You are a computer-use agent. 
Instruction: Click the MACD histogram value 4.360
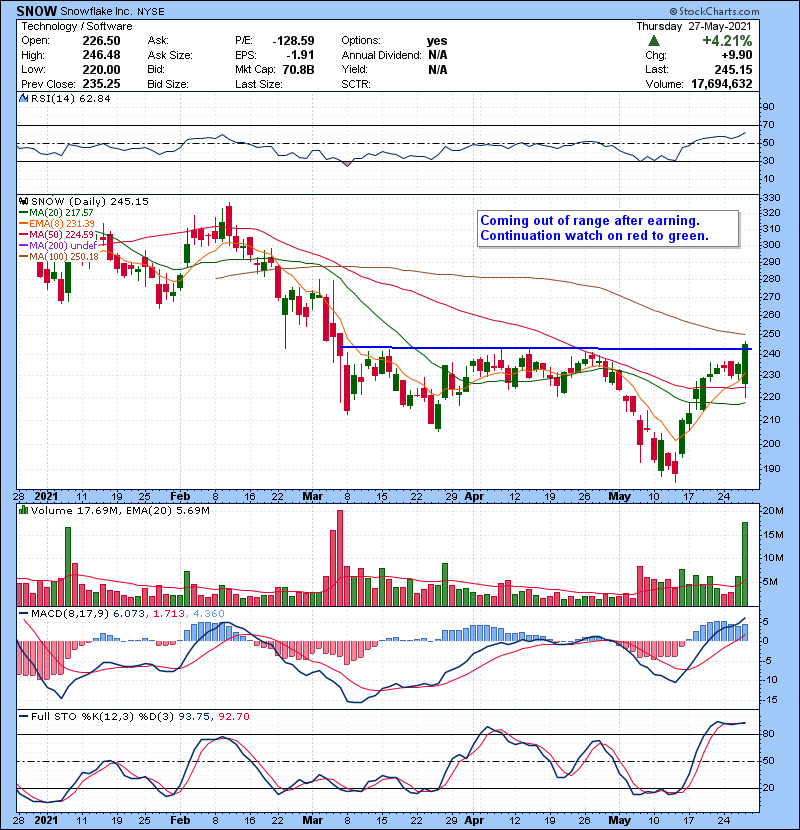coord(209,614)
